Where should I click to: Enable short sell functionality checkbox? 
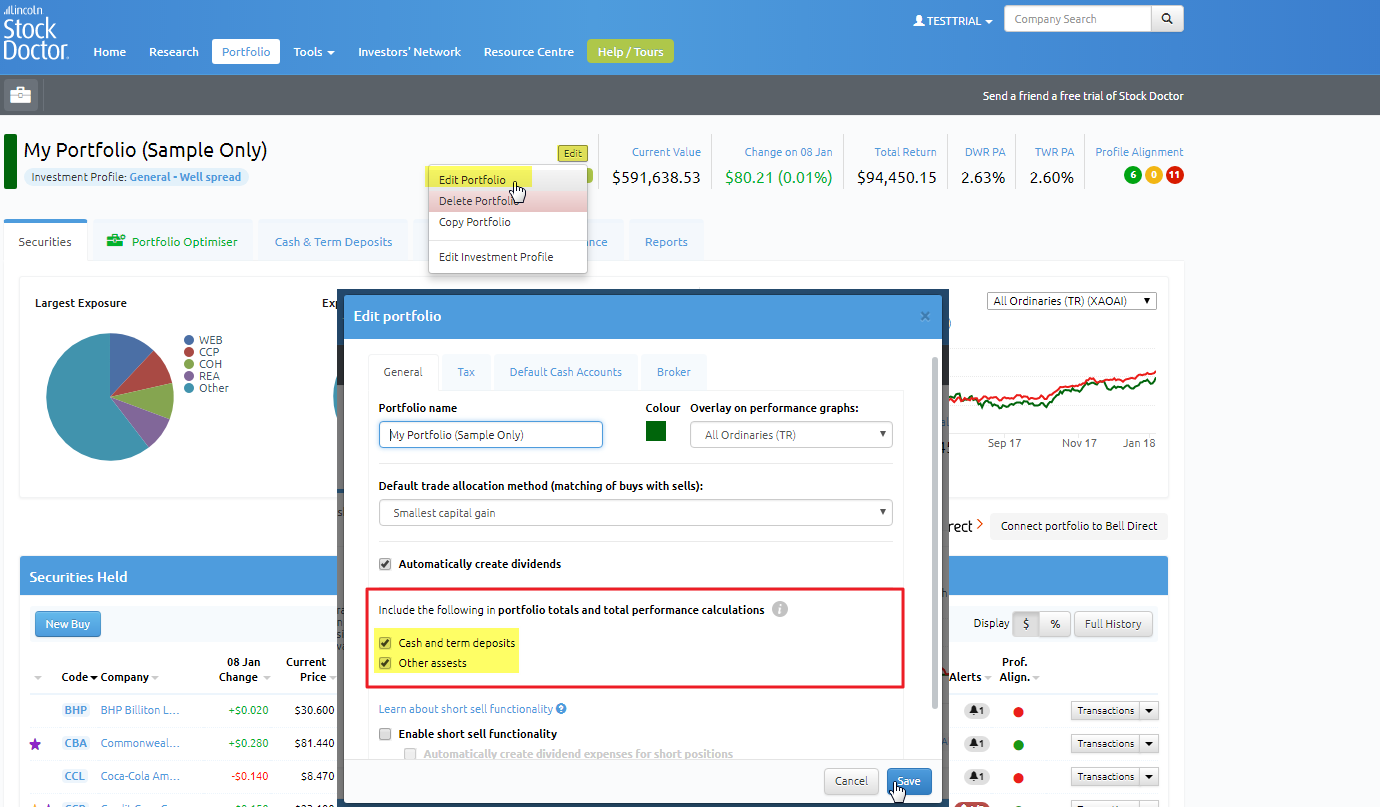click(386, 734)
